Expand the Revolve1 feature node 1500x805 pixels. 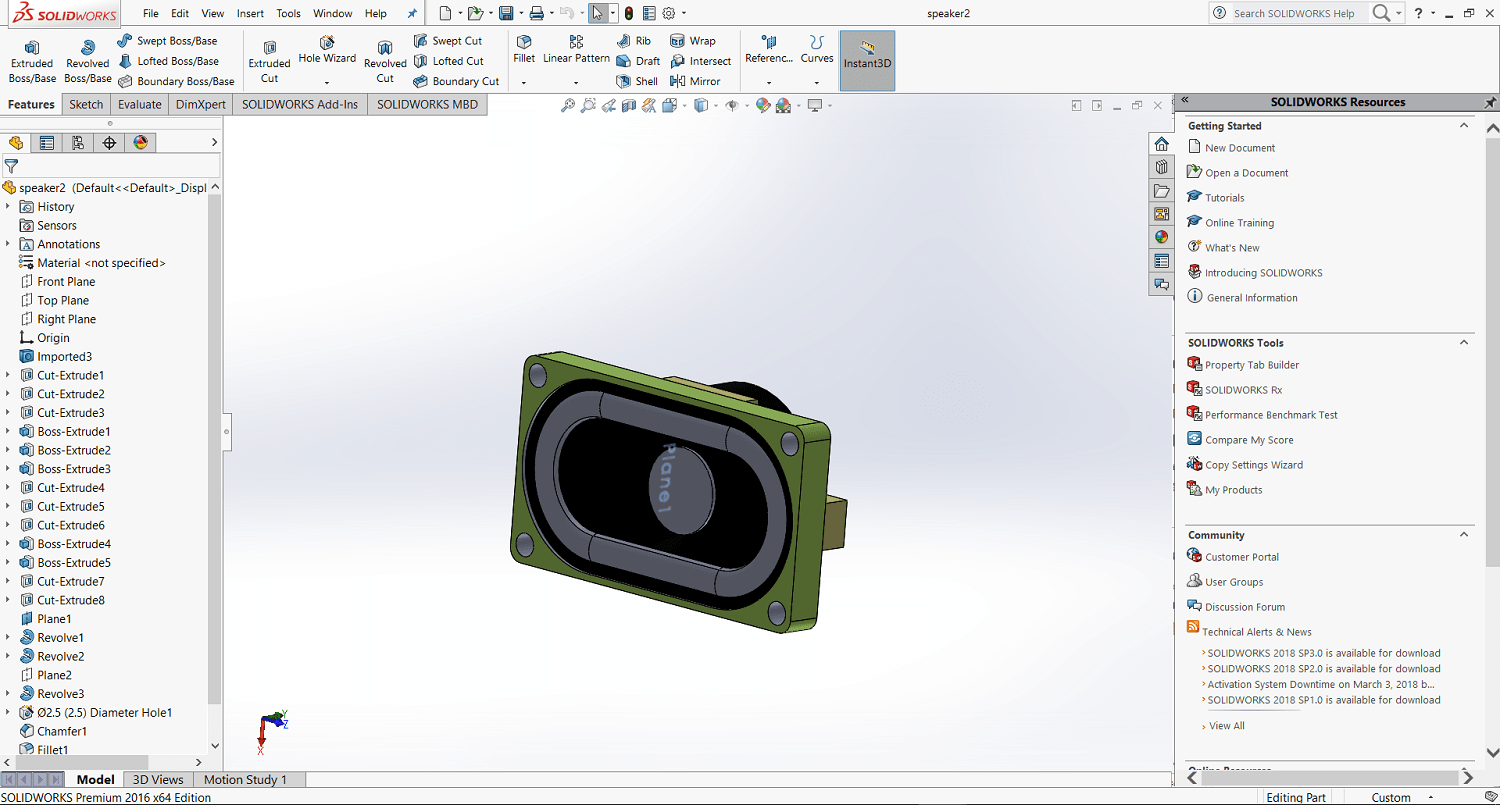tap(8, 638)
